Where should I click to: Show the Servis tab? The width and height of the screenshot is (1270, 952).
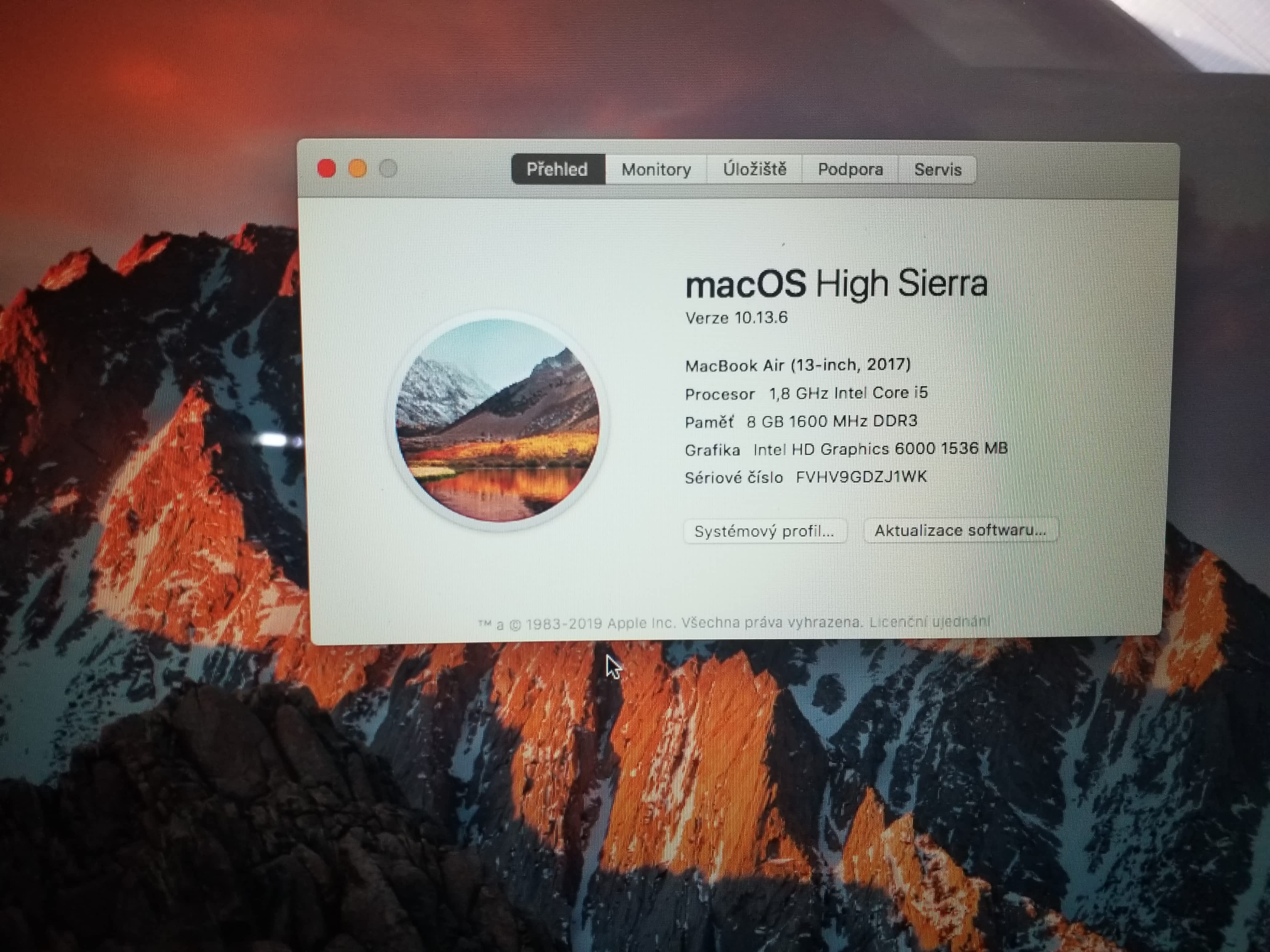(937, 169)
